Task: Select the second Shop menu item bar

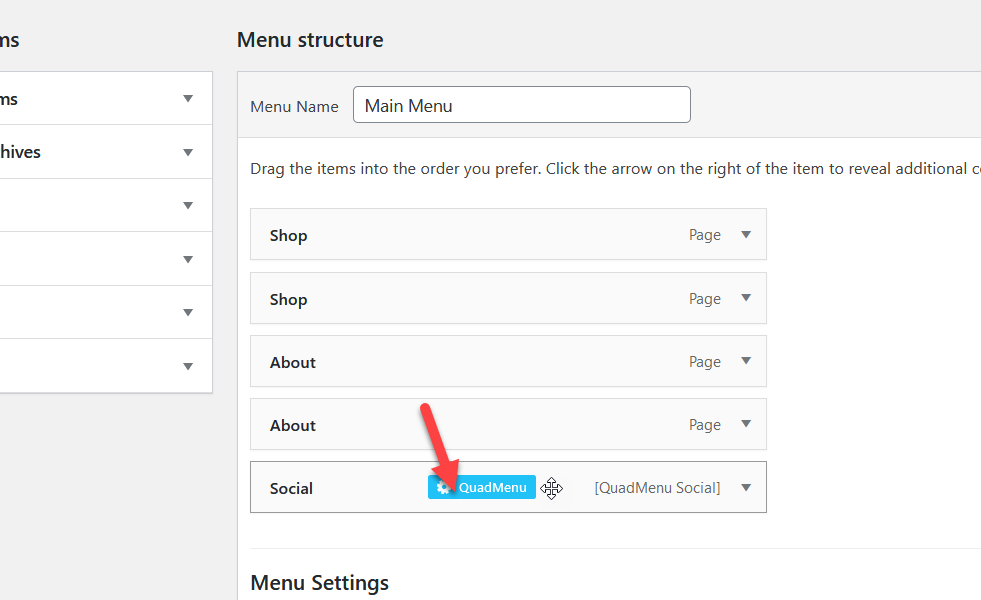Action: 508,298
